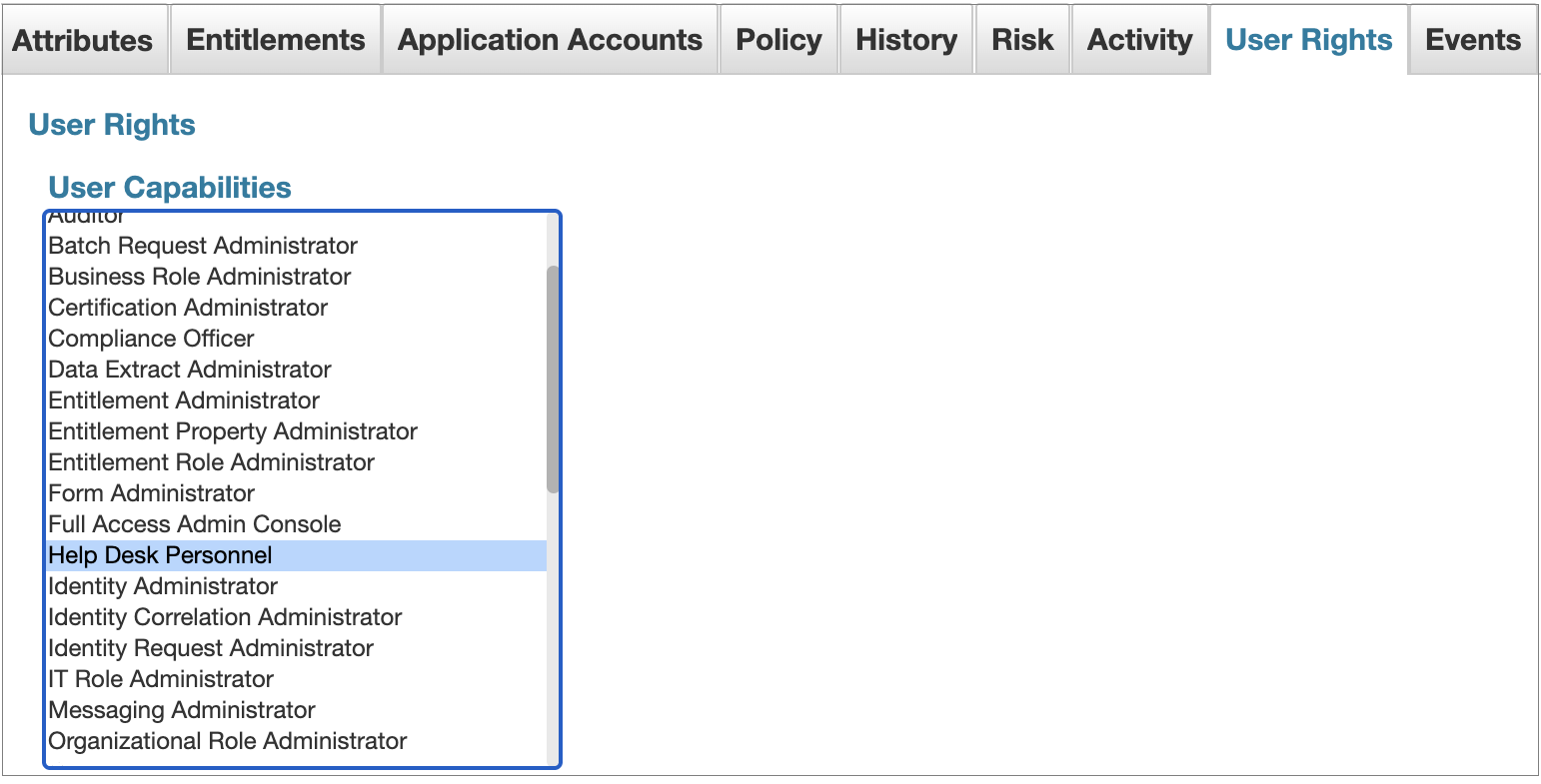View the History tab
Screen dimensions: 1541x784
tap(906, 40)
